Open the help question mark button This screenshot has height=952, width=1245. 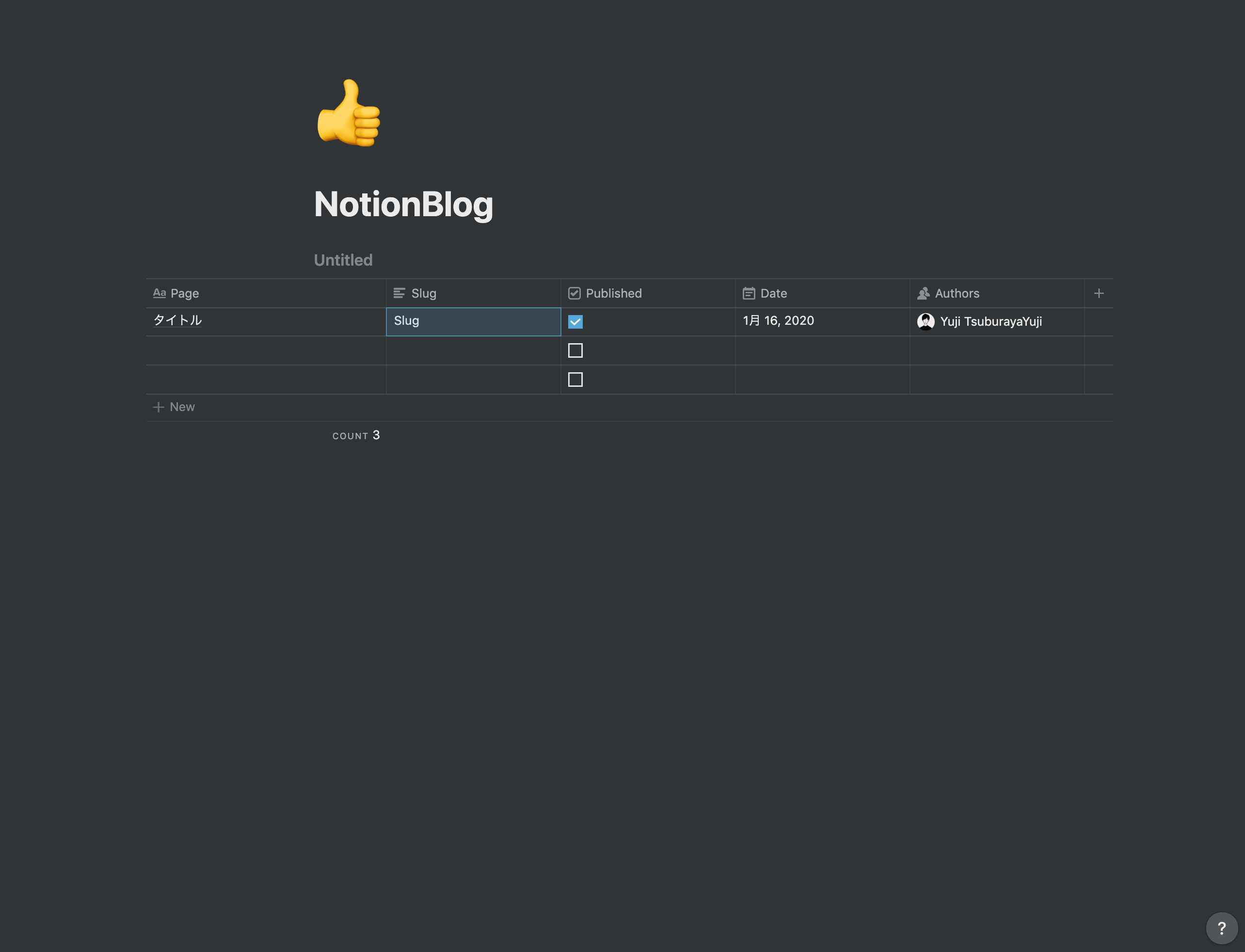(x=1222, y=928)
